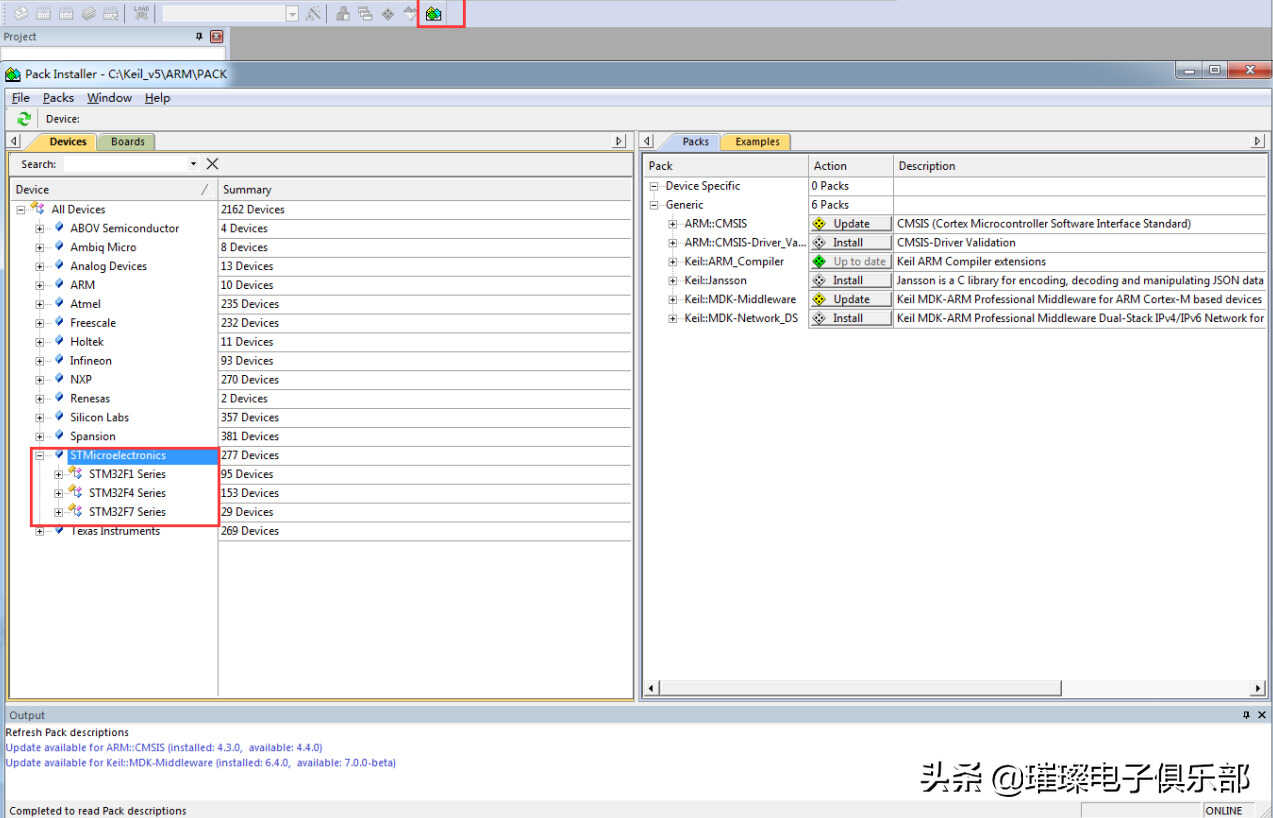Install the Keil::Jansson pack

coord(850,281)
